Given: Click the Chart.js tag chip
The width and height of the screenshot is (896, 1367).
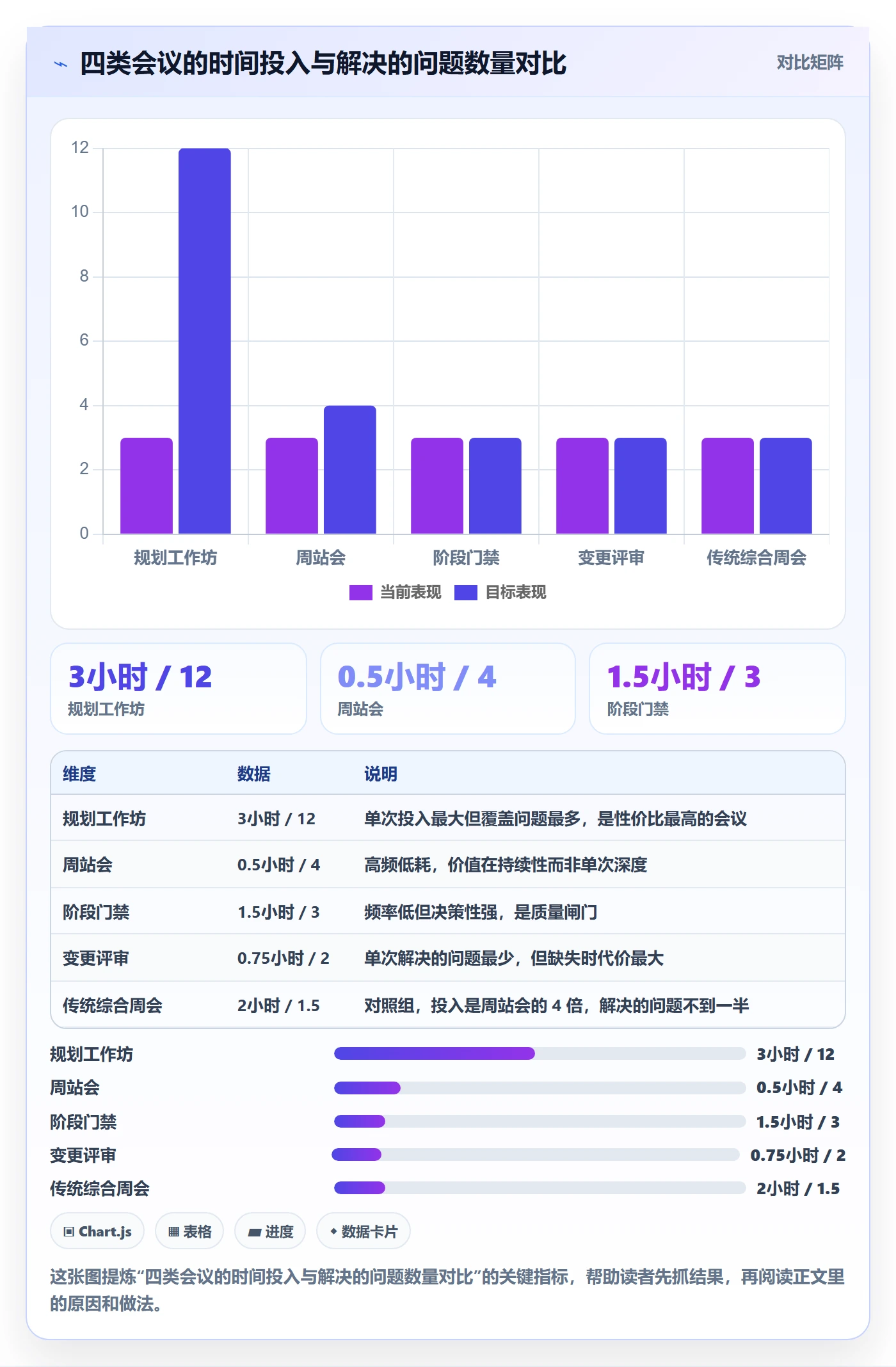Looking at the screenshot, I should pos(97,1231).
